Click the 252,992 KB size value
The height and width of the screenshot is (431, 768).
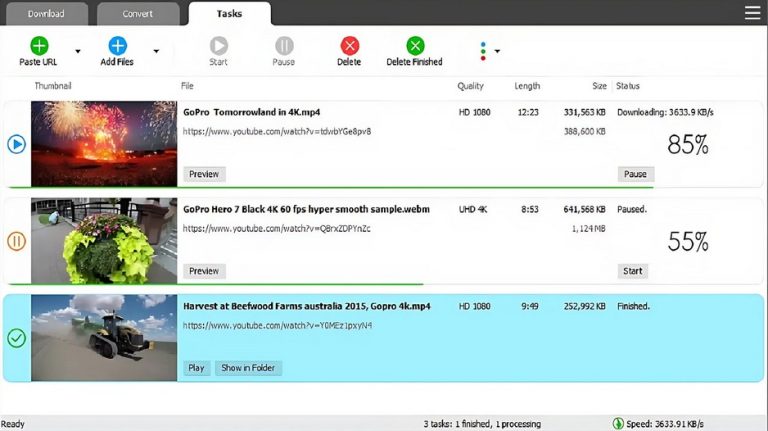click(x=584, y=306)
